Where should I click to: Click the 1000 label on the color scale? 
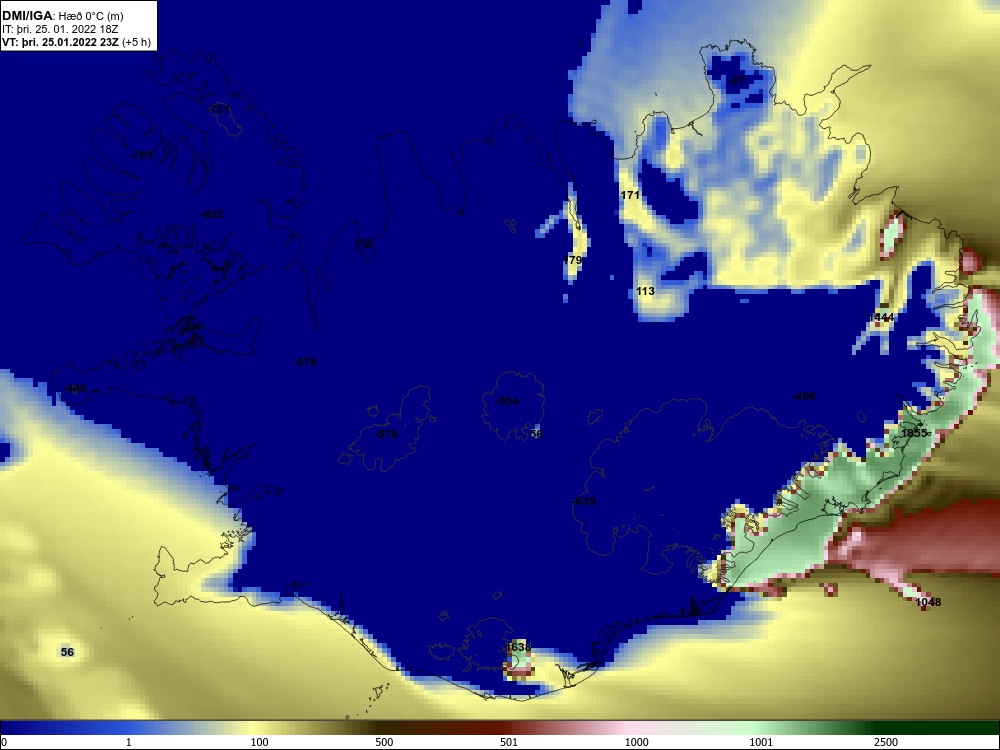tap(636, 742)
